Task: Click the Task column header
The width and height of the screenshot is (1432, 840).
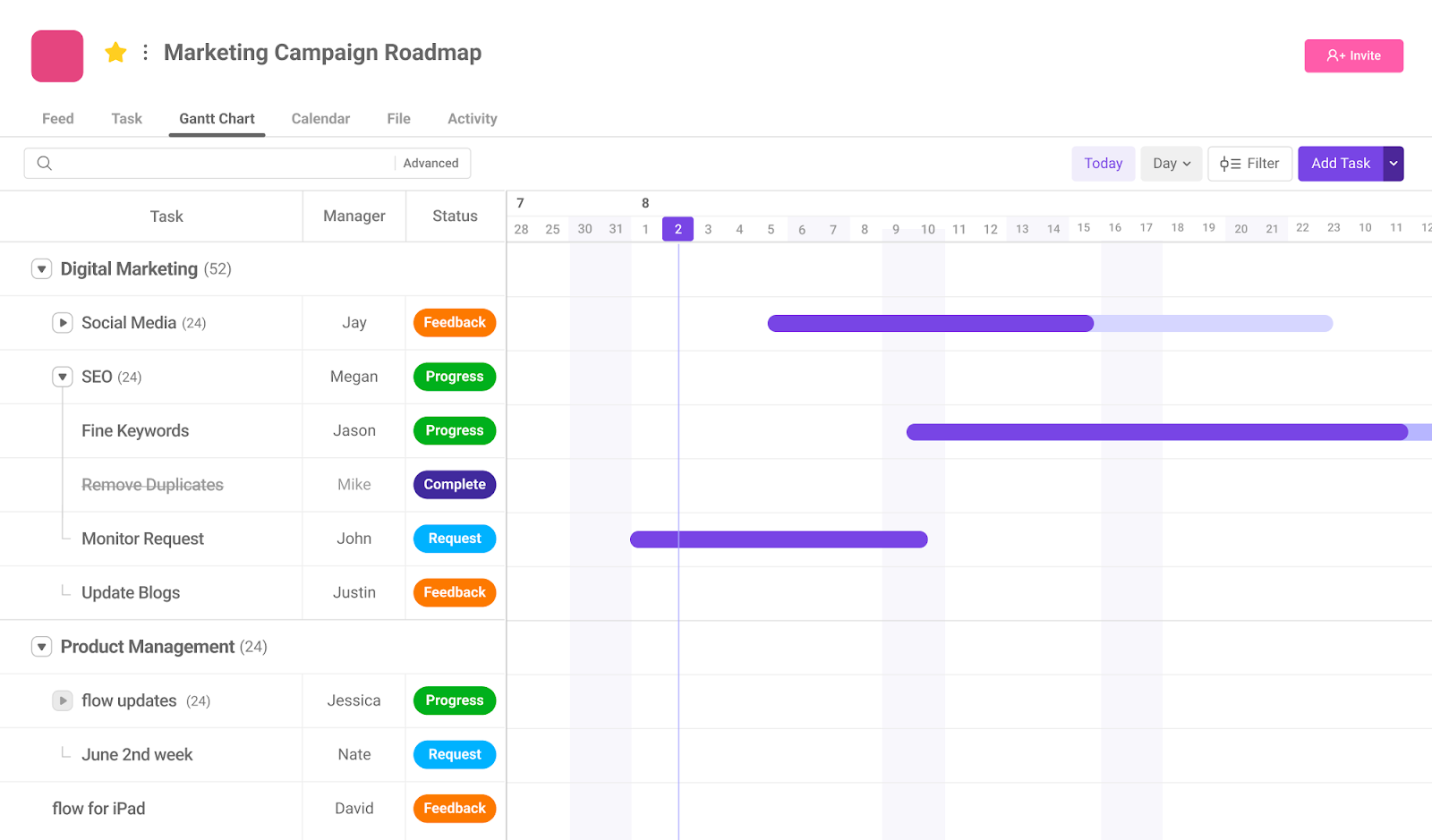Action: coord(166,216)
